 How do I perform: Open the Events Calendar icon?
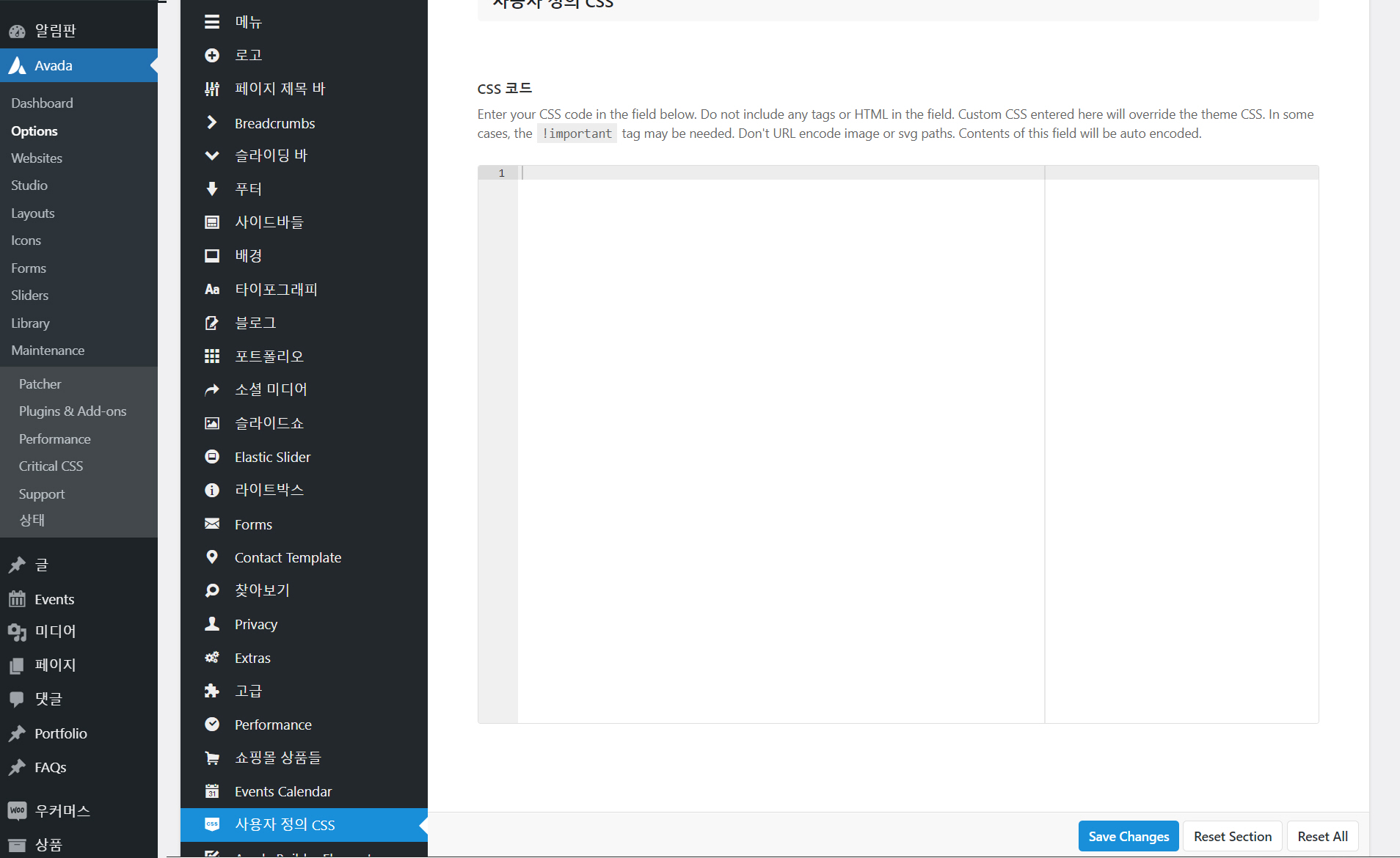[212, 791]
